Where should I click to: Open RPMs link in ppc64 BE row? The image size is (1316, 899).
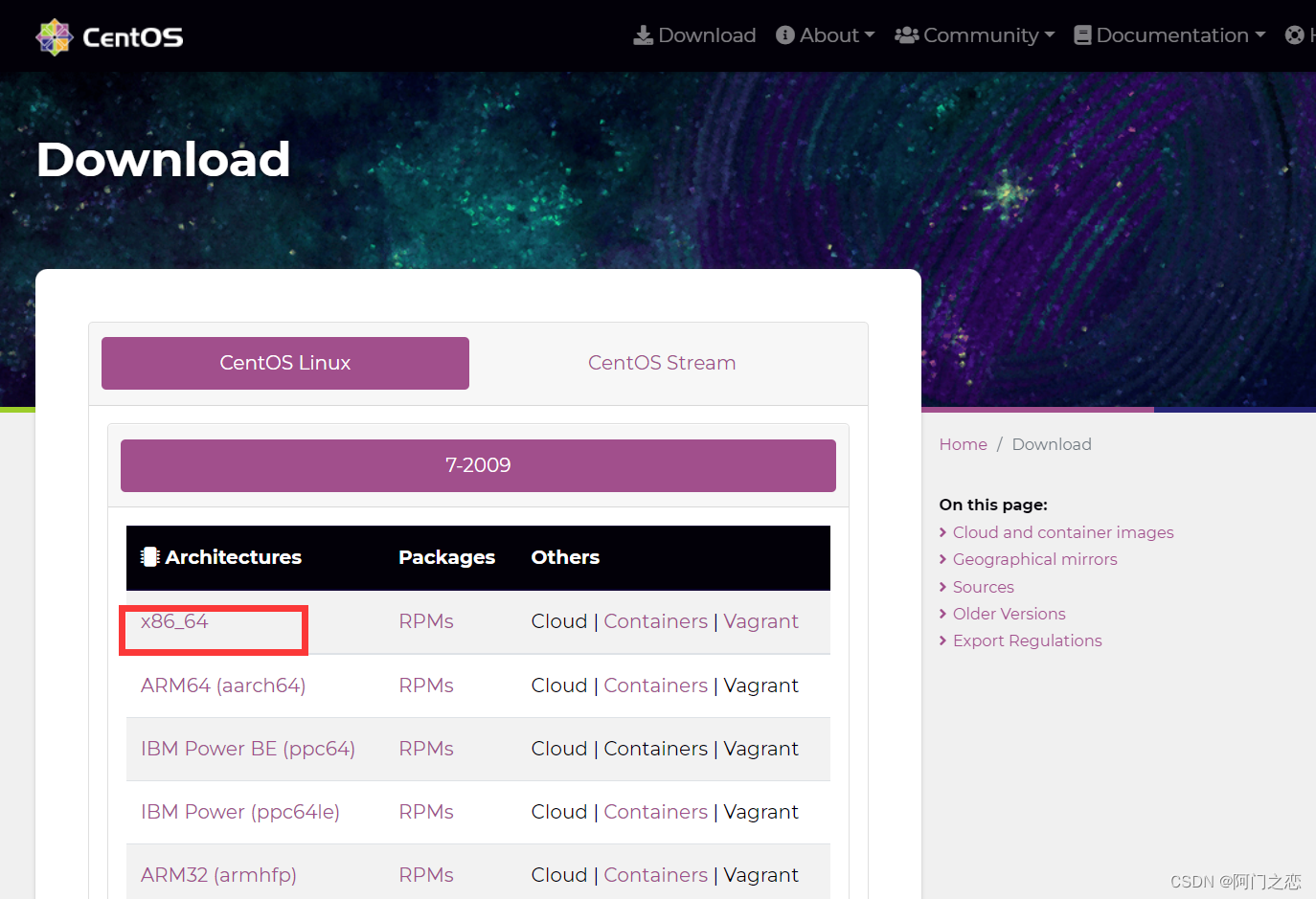pos(426,749)
